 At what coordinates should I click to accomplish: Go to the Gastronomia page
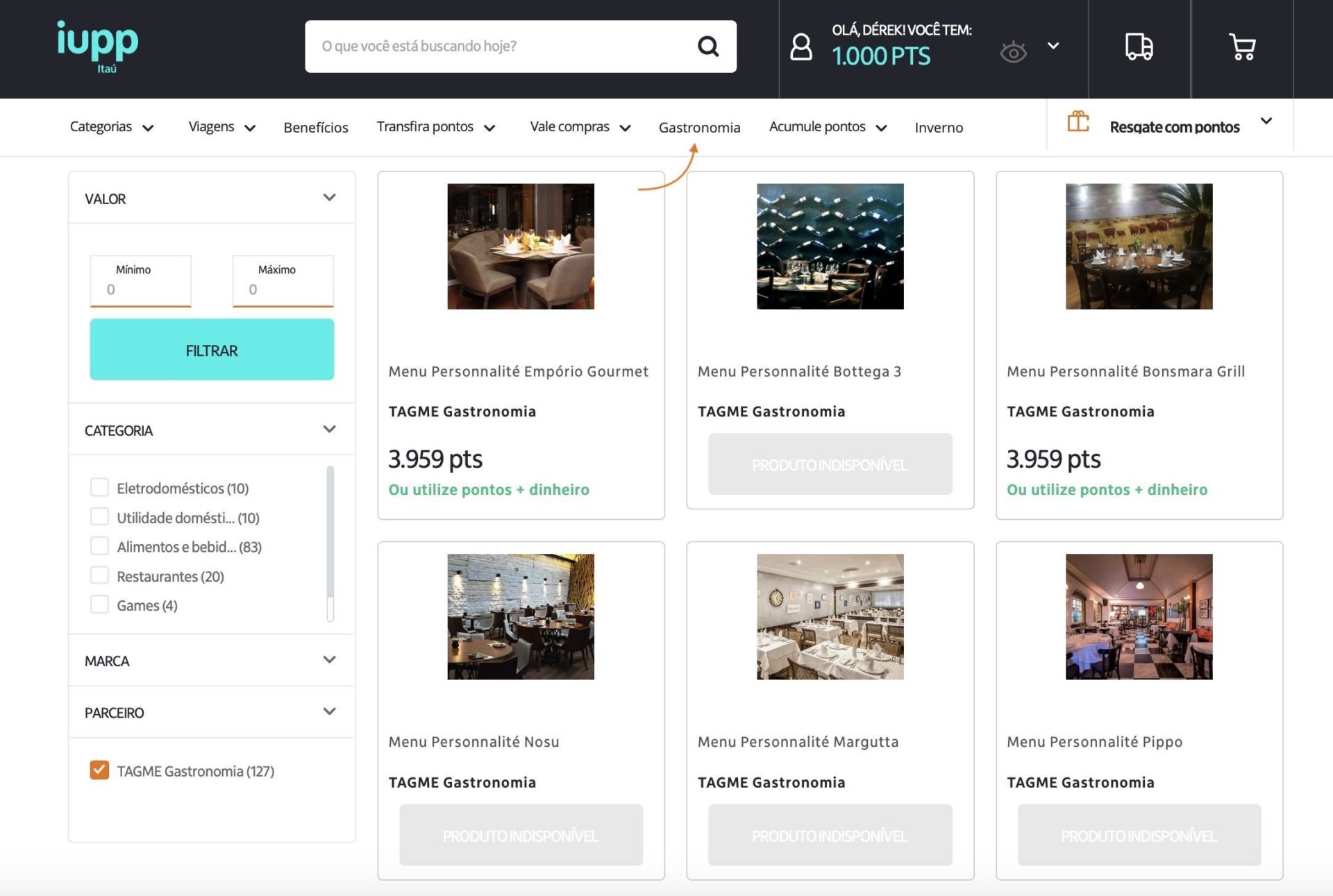699,128
